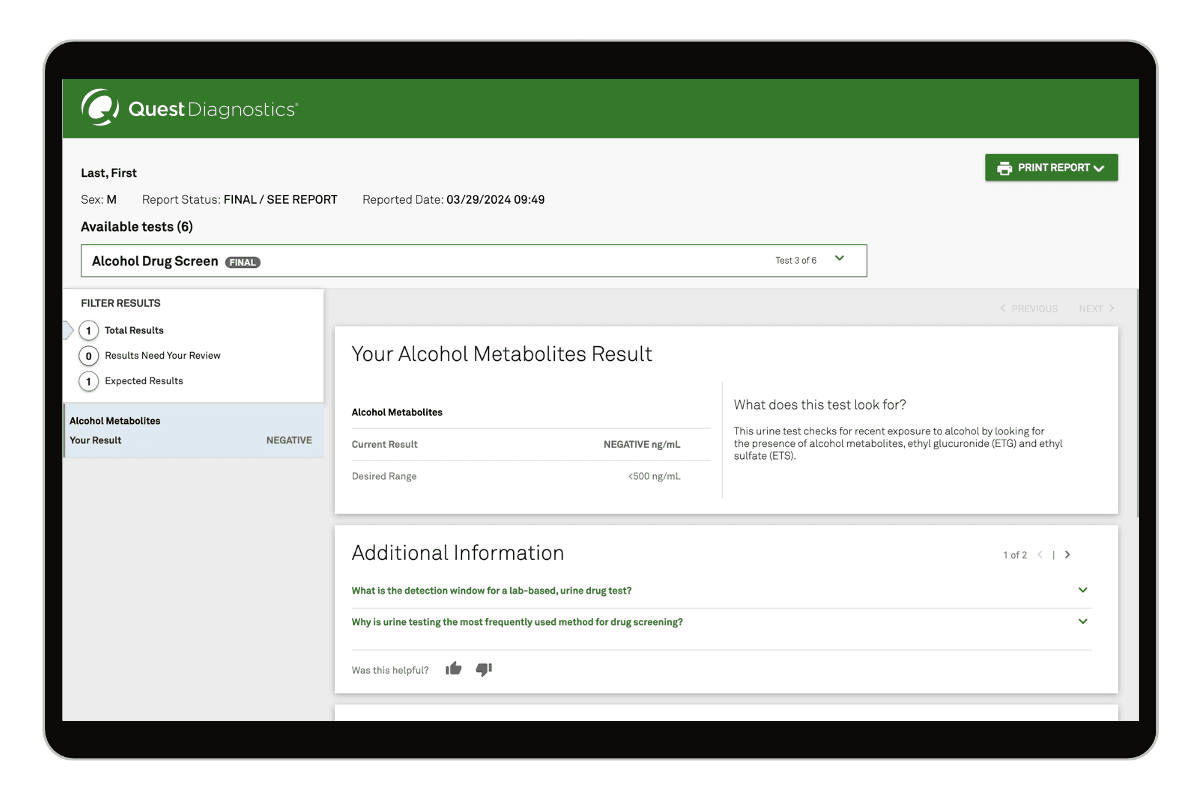
Task: Give a thumbs-down to the helpful prompt
Action: pyautogui.click(x=484, y=669)
